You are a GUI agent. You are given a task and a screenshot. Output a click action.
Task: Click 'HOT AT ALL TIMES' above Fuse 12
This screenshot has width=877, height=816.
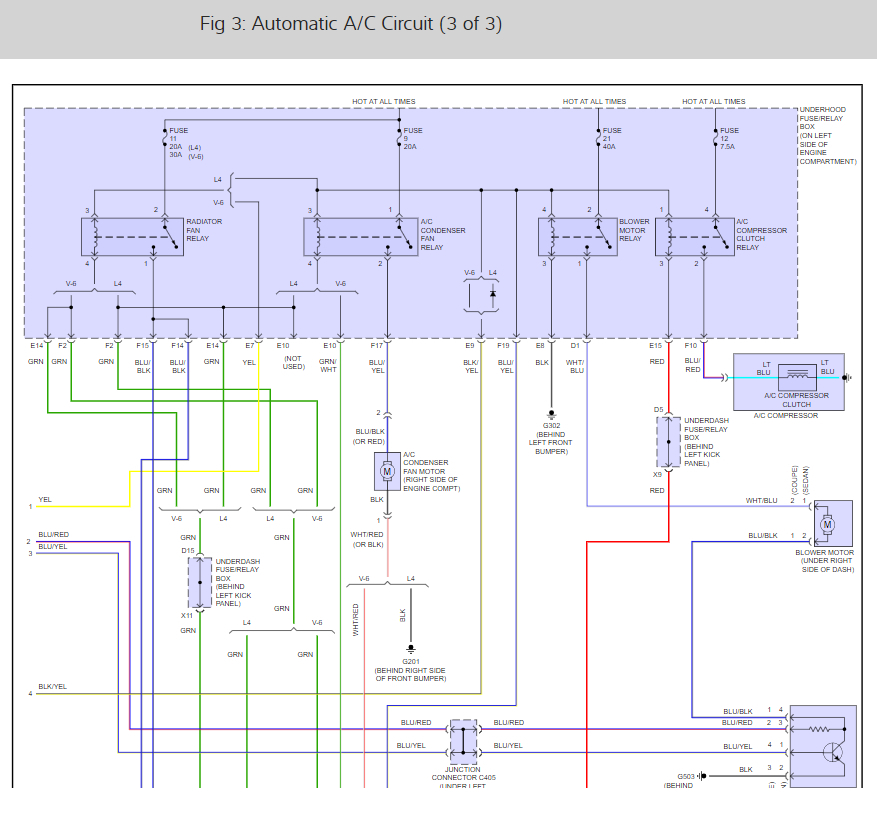click(714, 101)
